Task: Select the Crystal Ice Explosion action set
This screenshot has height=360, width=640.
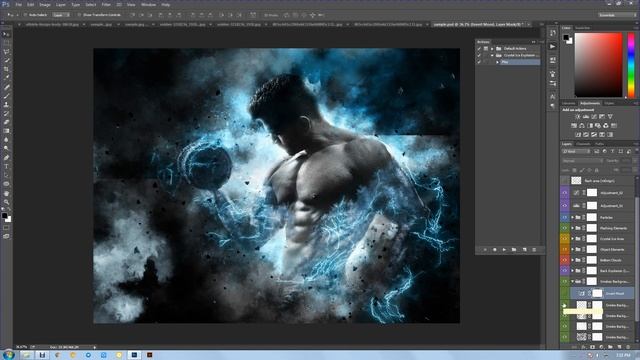Action: click(520, 55)
